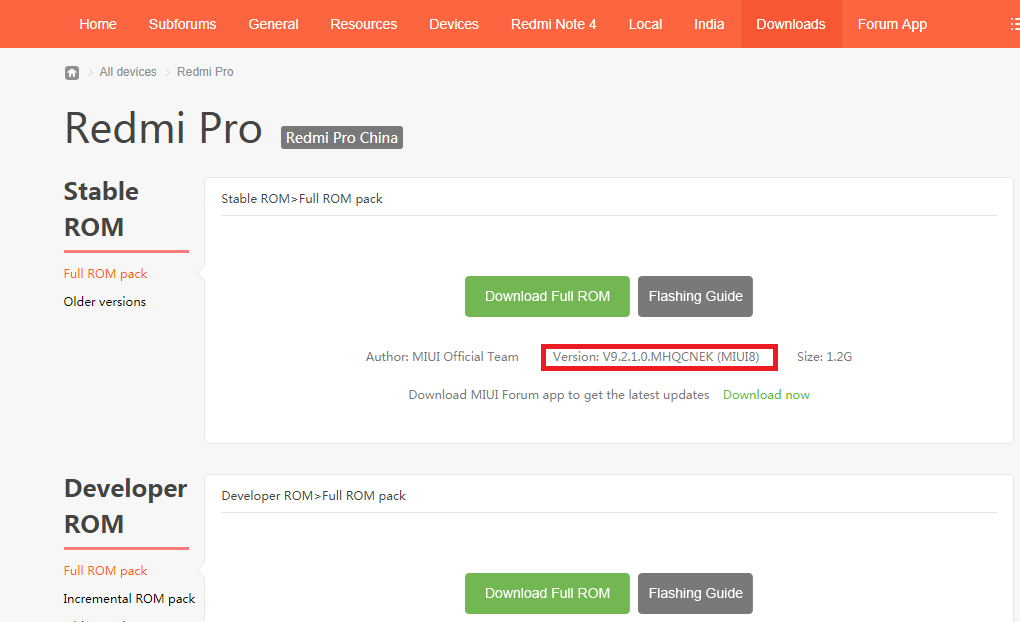The image size is (1020, 622).
Task: Open the Stable ROM Flashing Guide
Action: tap(695, 297)
